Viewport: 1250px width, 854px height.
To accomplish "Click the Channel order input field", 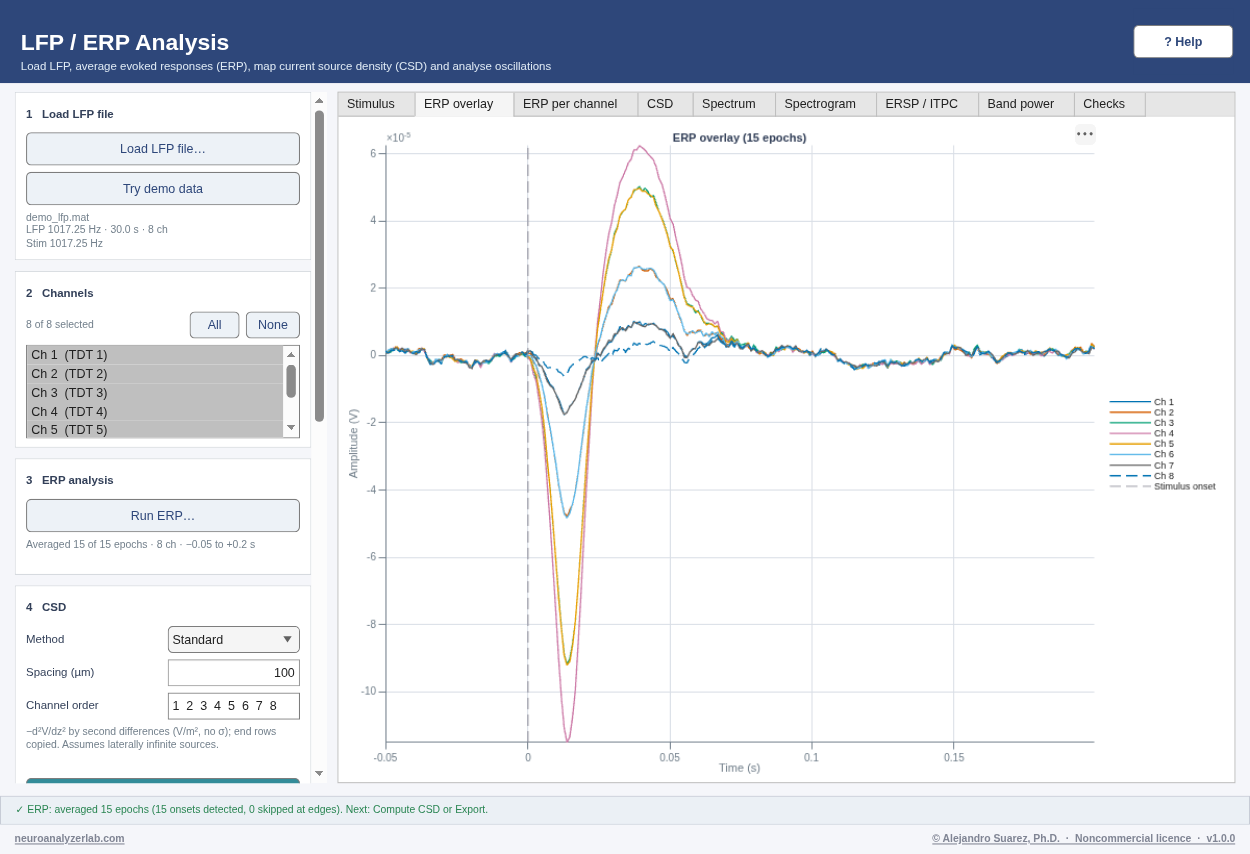I will pos(234,706).
